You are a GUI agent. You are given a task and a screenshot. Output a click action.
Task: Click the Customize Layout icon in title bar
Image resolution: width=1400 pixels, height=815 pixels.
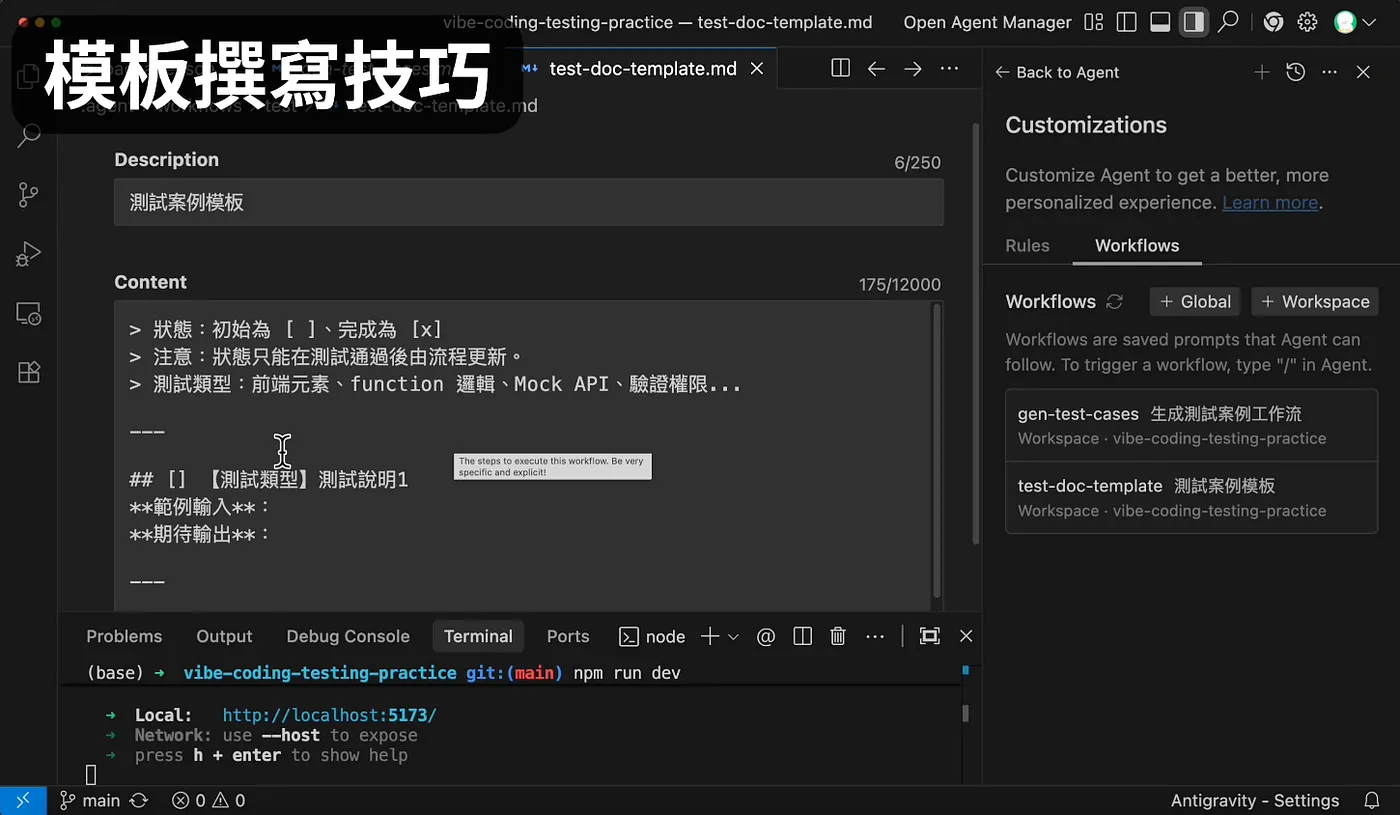(x=1094, y=22)
